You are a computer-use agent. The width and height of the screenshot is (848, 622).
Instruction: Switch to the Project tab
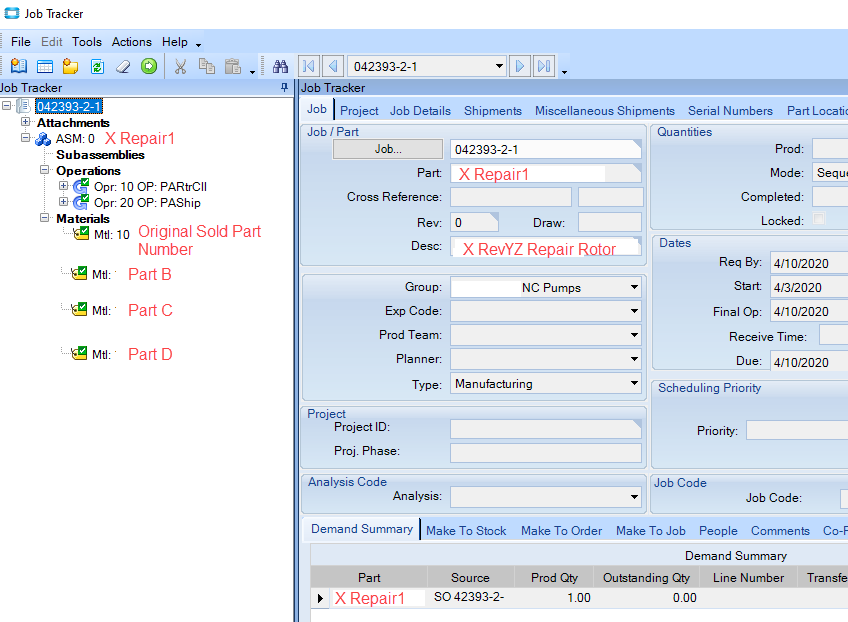pyautogui.click(x=359, y=111)
